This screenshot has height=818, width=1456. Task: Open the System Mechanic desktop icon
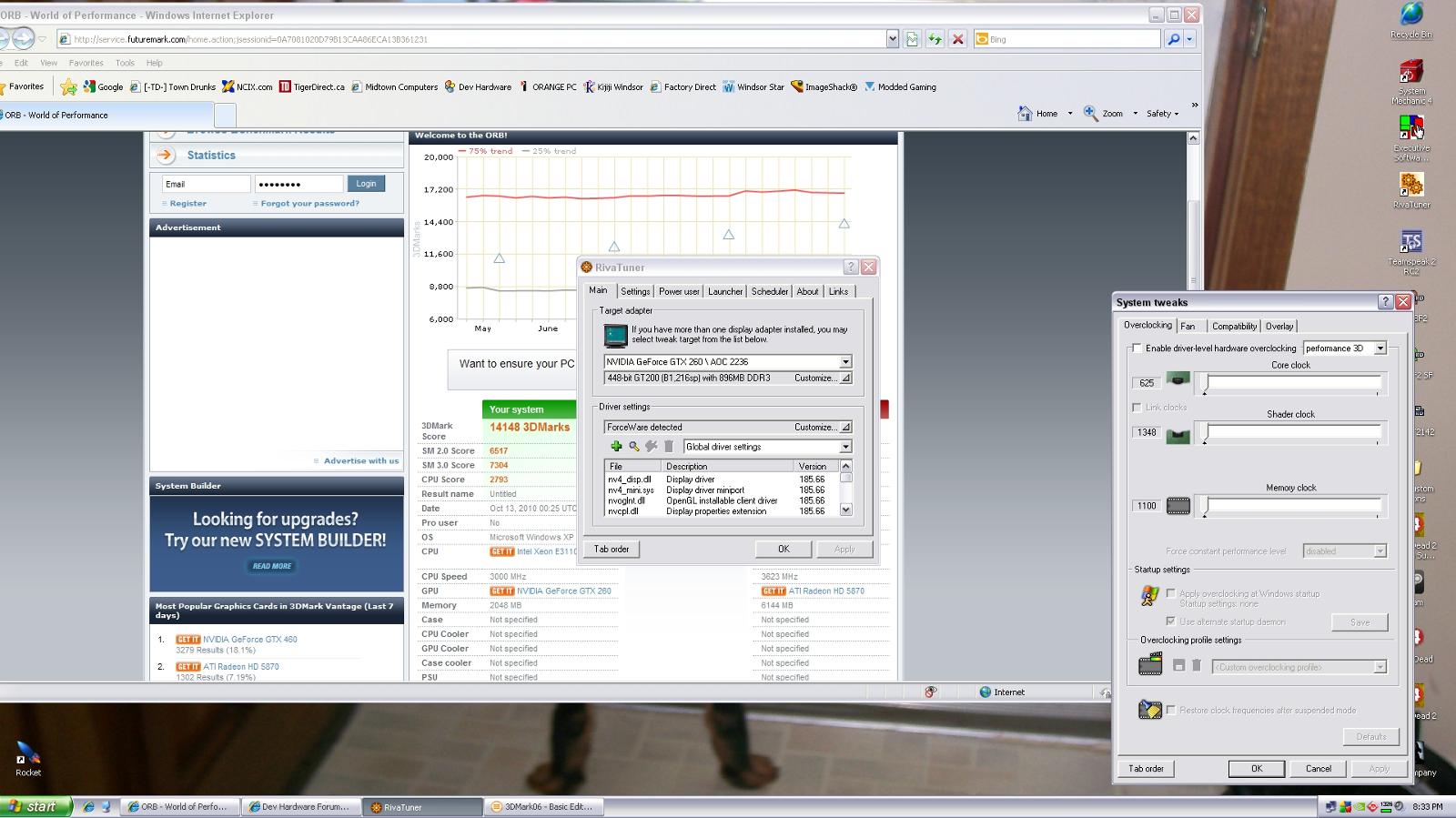tap(1411, 72)
